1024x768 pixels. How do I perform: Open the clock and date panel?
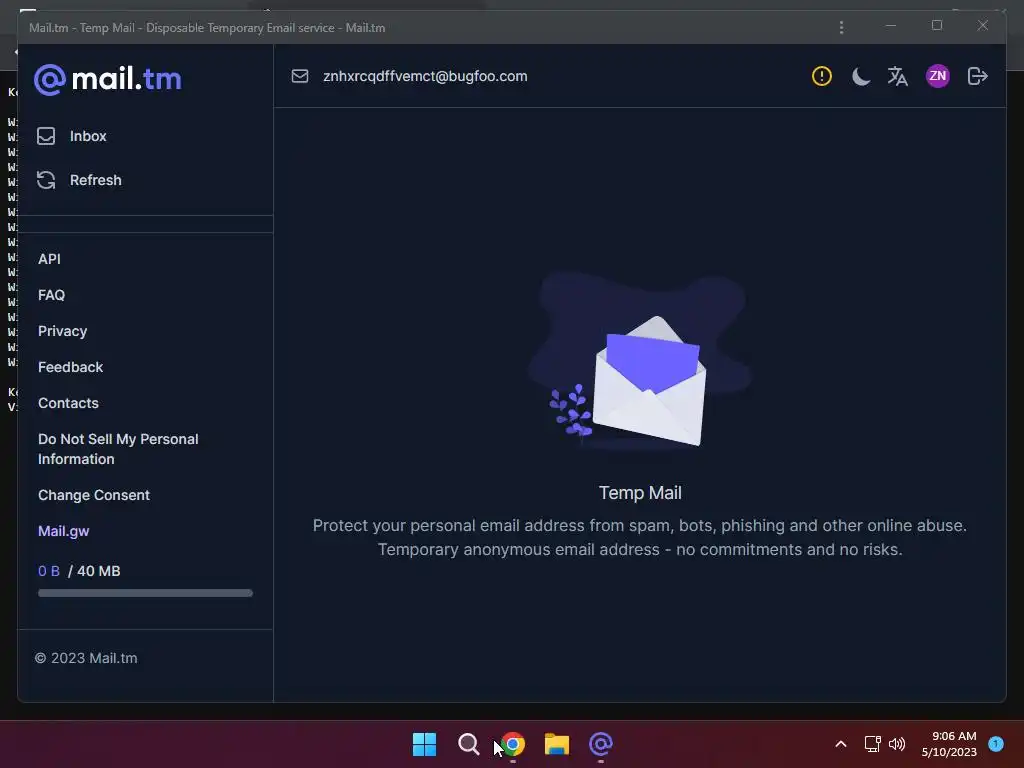coord(949,744)
